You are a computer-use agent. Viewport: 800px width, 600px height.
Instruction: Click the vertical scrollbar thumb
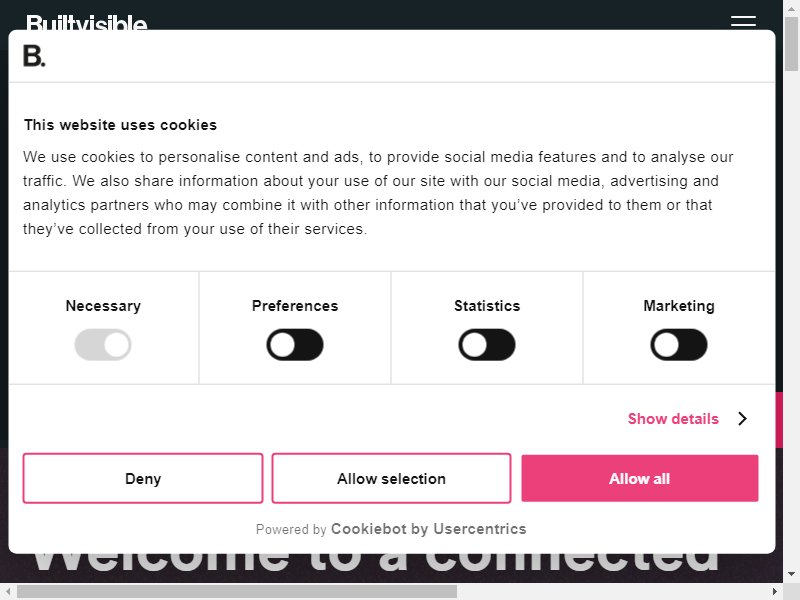tap(791, 44)
